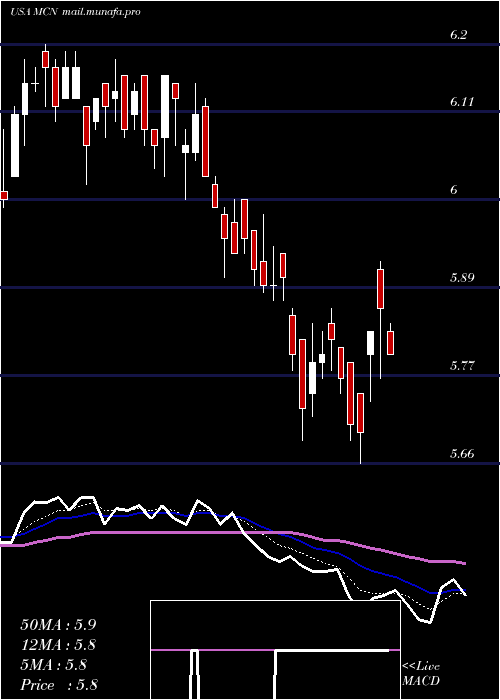Click the '12MA : 5.8' readout

58,645
